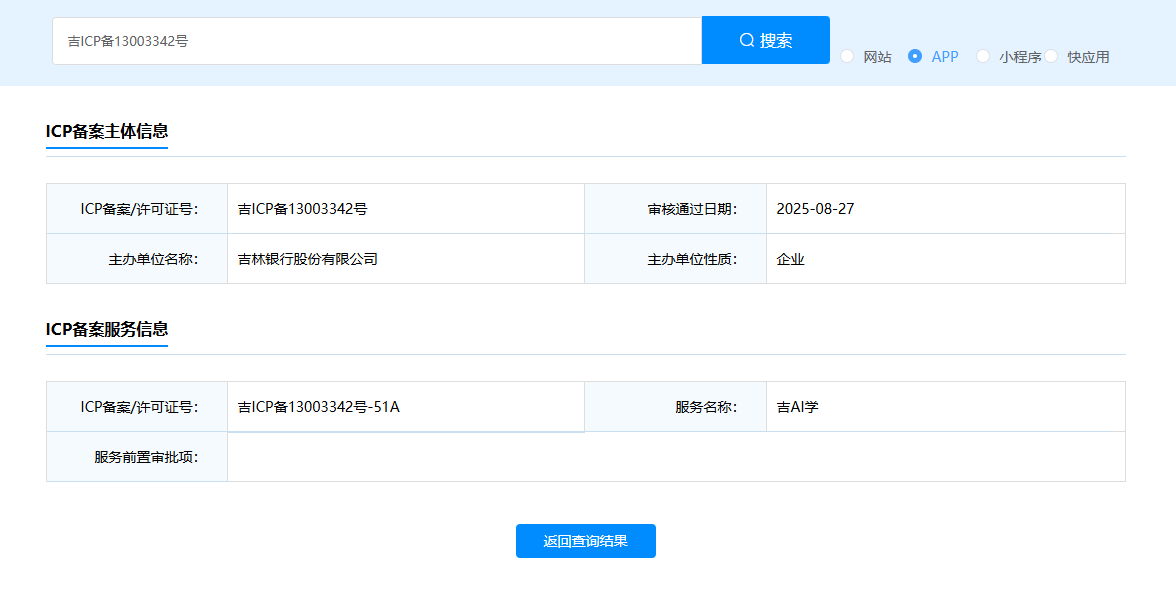
Task: Click the magnifier icon in search button
Action: tap(747, 40)
